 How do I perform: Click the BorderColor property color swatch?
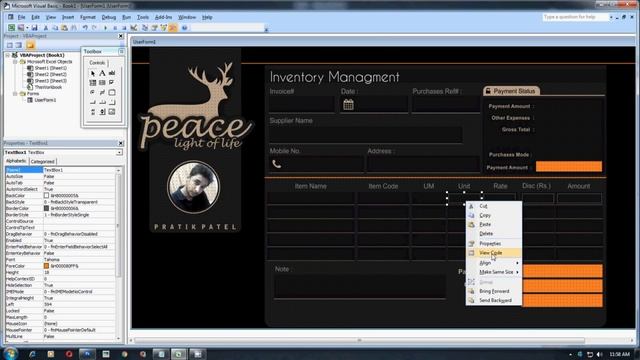click(47, 208)
